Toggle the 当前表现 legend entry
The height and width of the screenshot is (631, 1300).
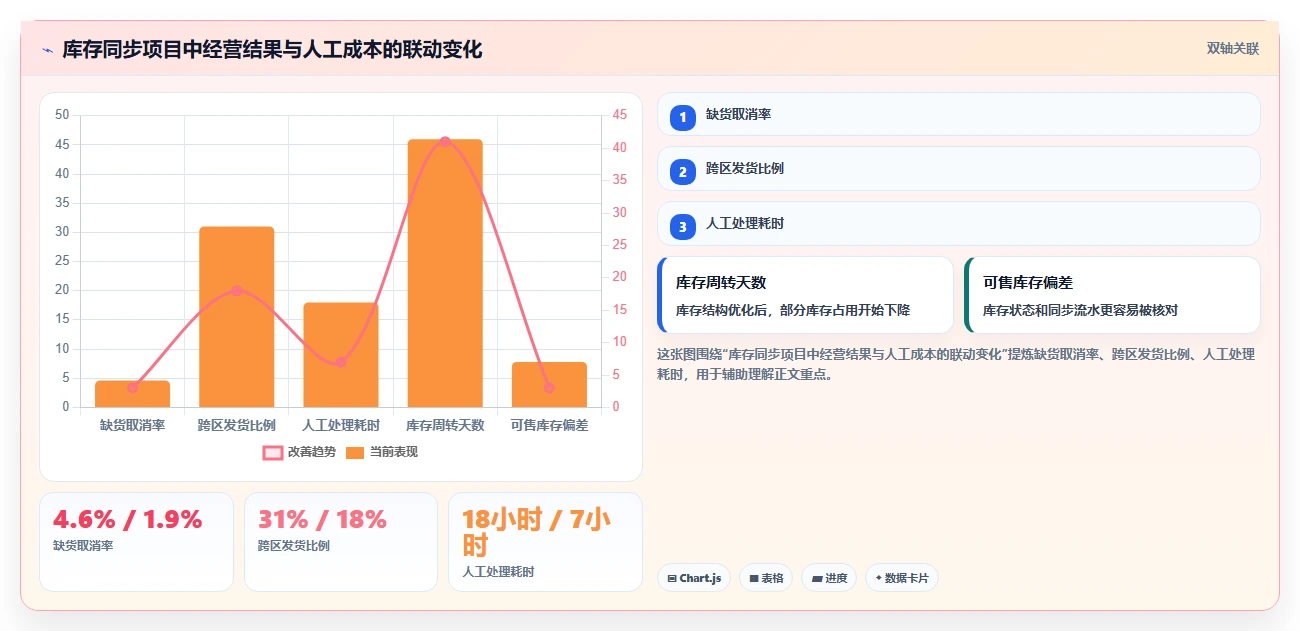pyautogui.click(x=382, y=452)
